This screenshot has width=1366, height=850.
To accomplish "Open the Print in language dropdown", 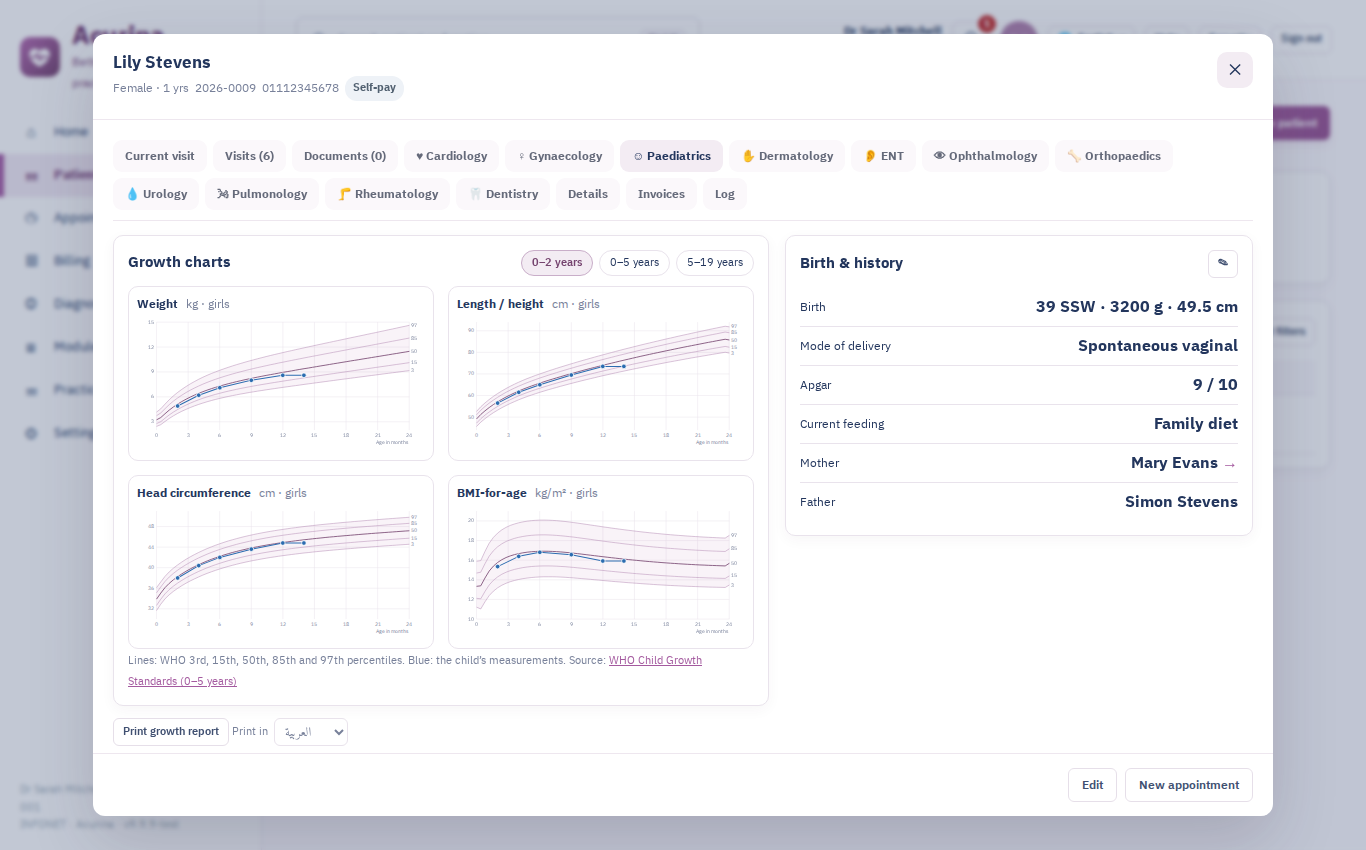I will [311, 732].
